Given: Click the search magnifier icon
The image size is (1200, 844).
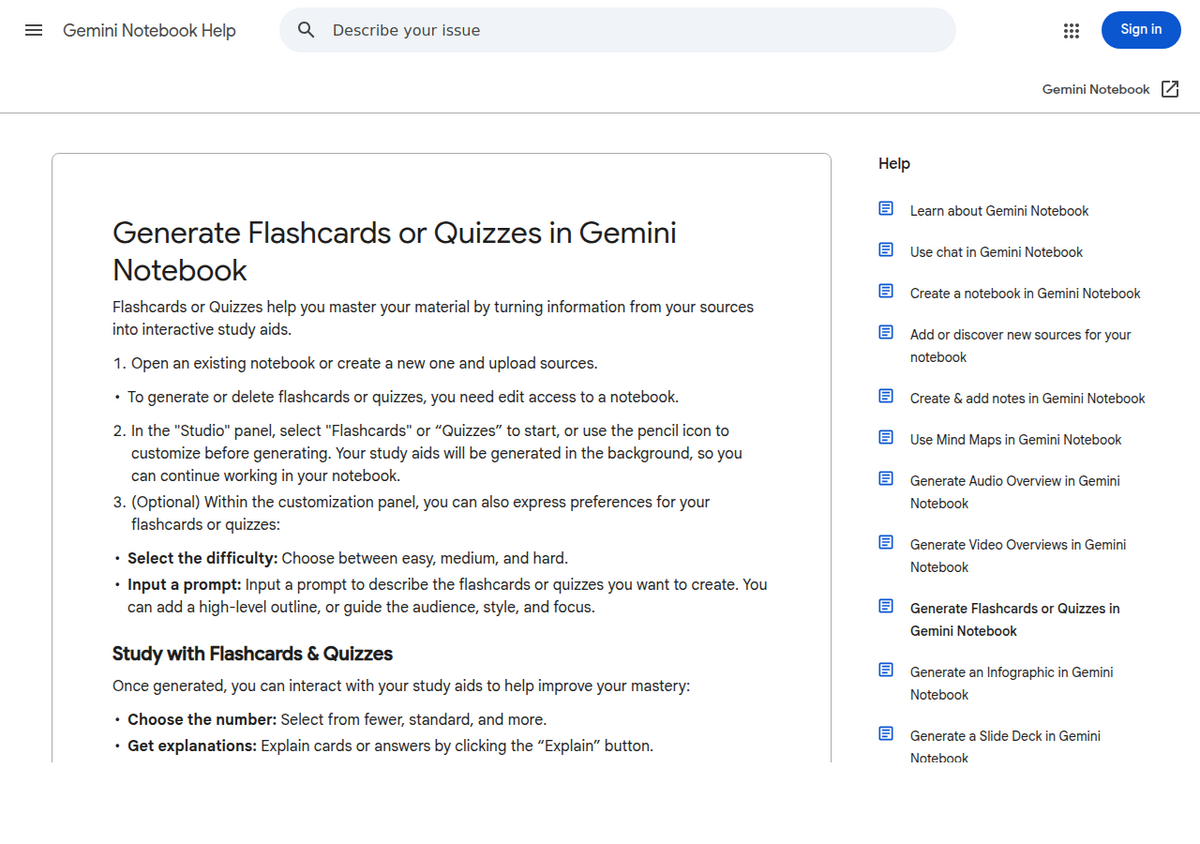Looking at the screenshot, I should coord(307,30).
